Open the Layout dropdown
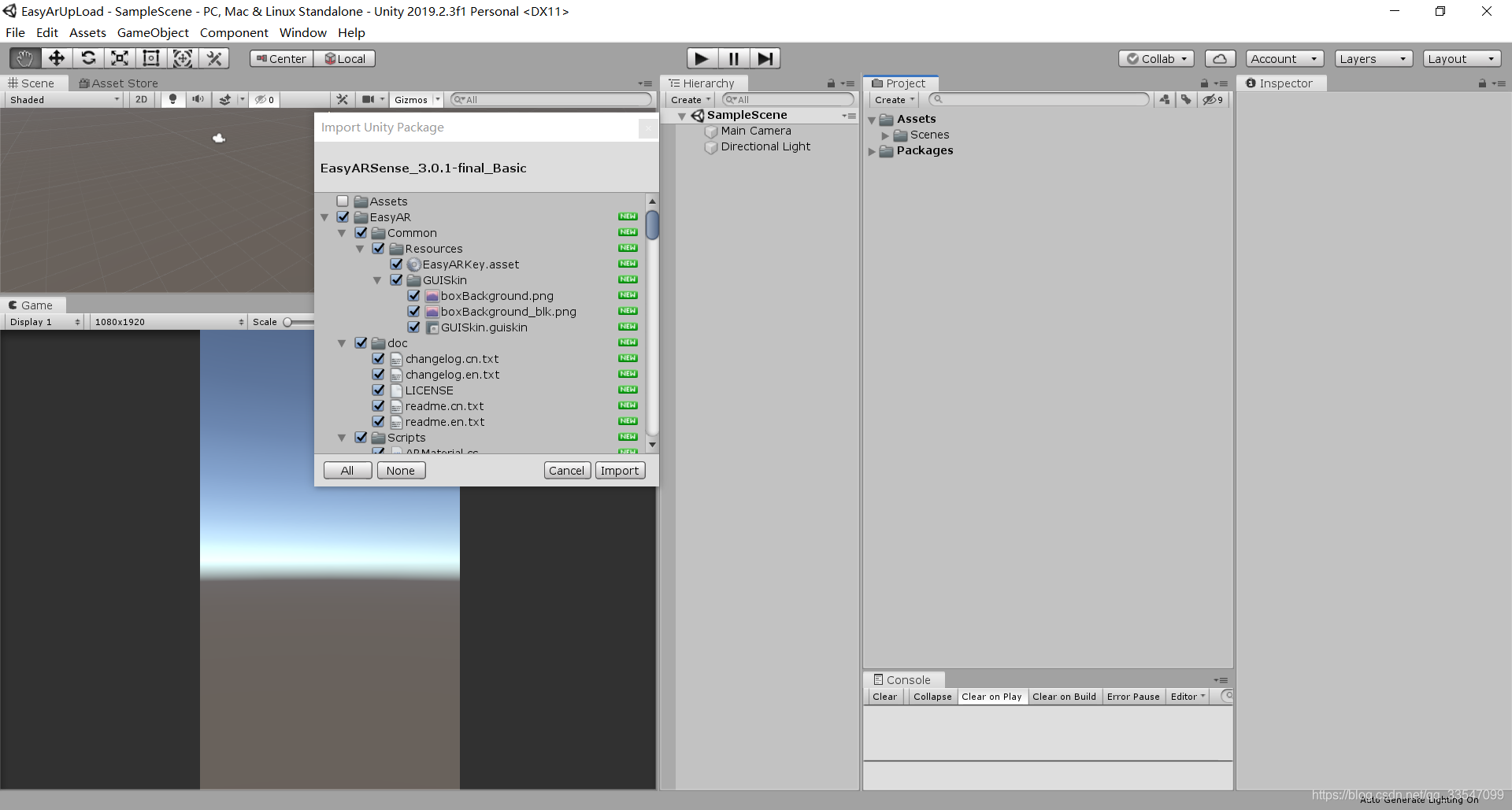Viewport: 1512px width, 810px height. [1462, 59]
